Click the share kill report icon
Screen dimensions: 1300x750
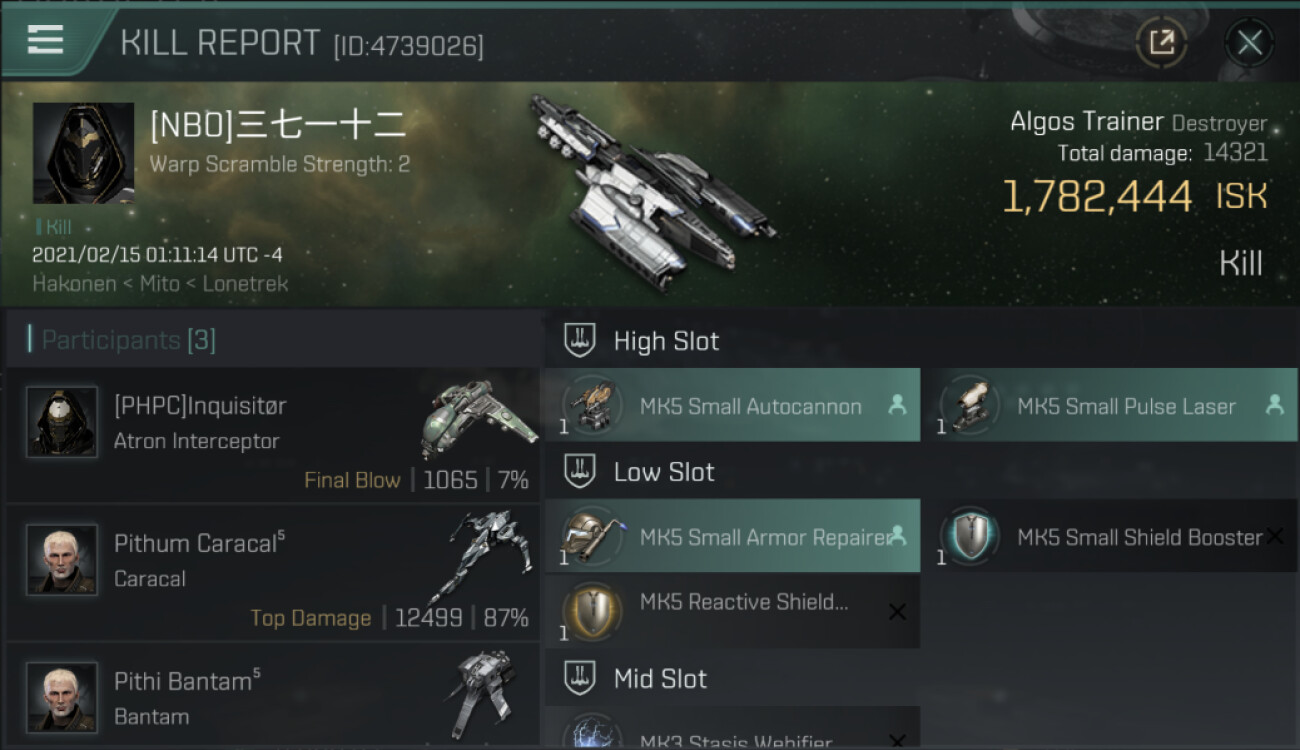click(x=1161, y=42)
